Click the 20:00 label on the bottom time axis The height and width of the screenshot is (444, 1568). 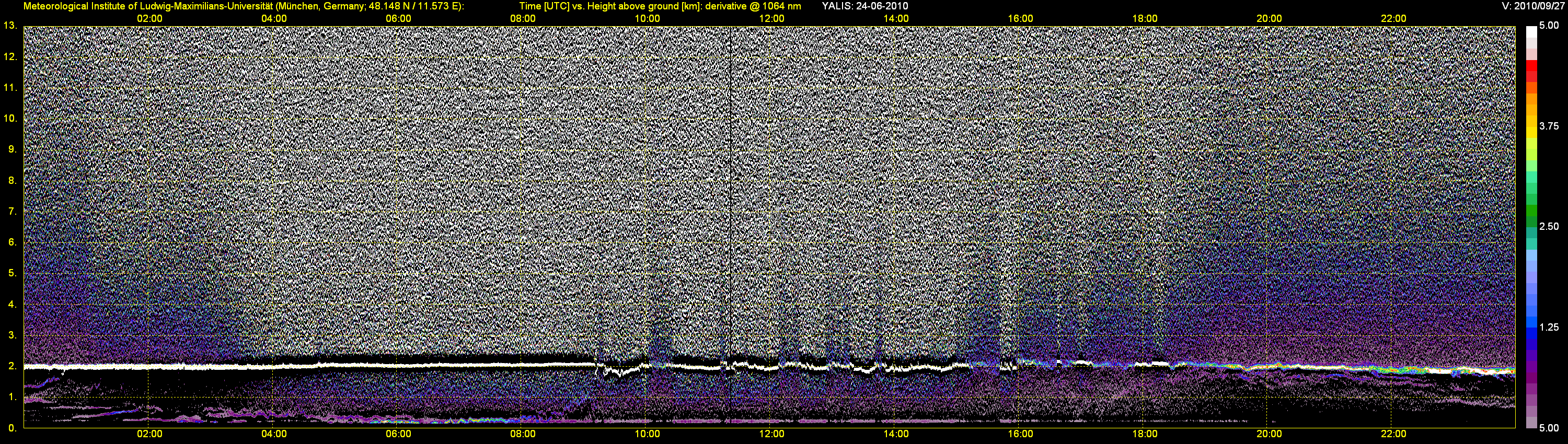pos(1269,434)
